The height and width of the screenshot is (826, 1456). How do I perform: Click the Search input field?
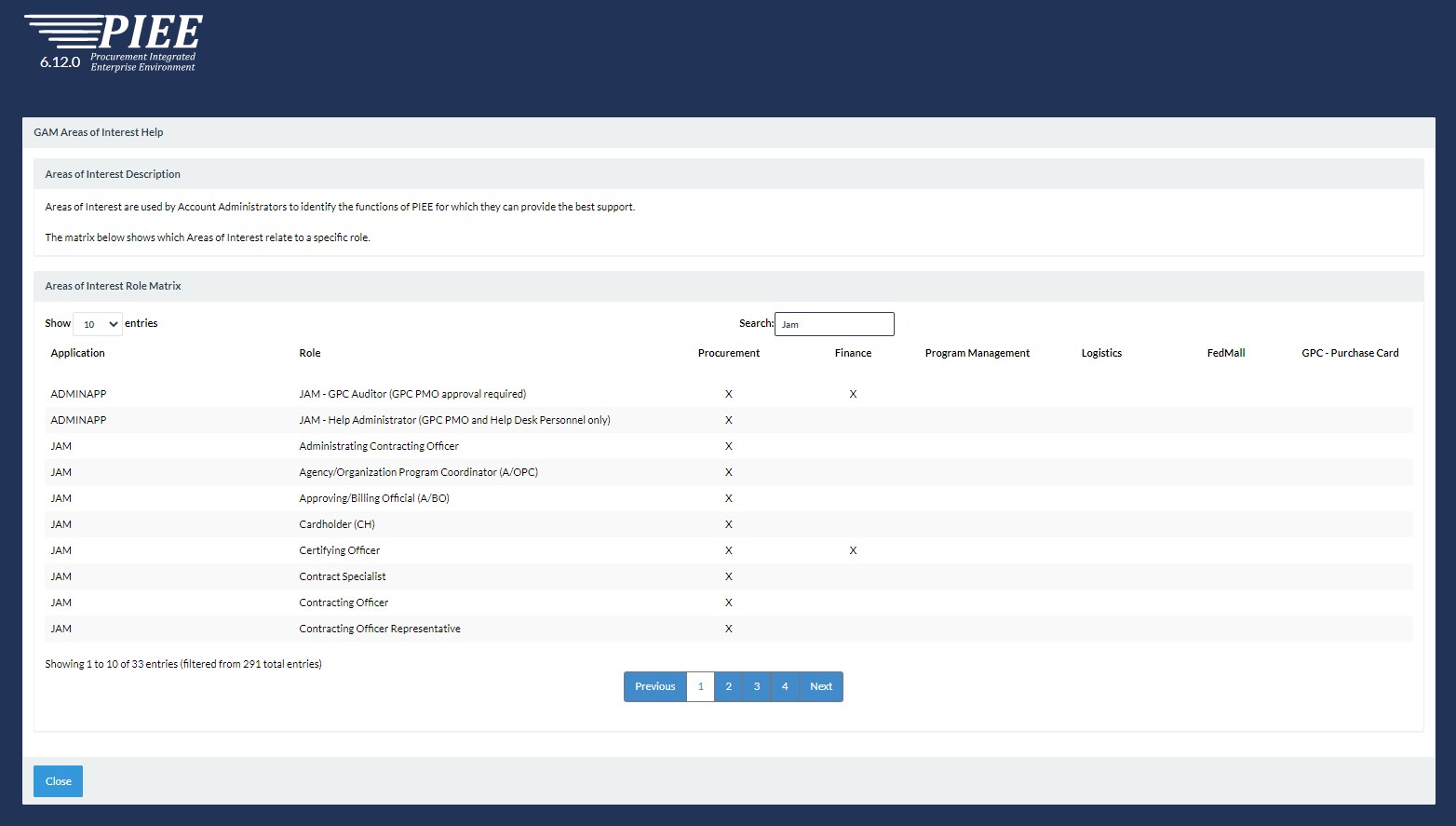point(834,324)
